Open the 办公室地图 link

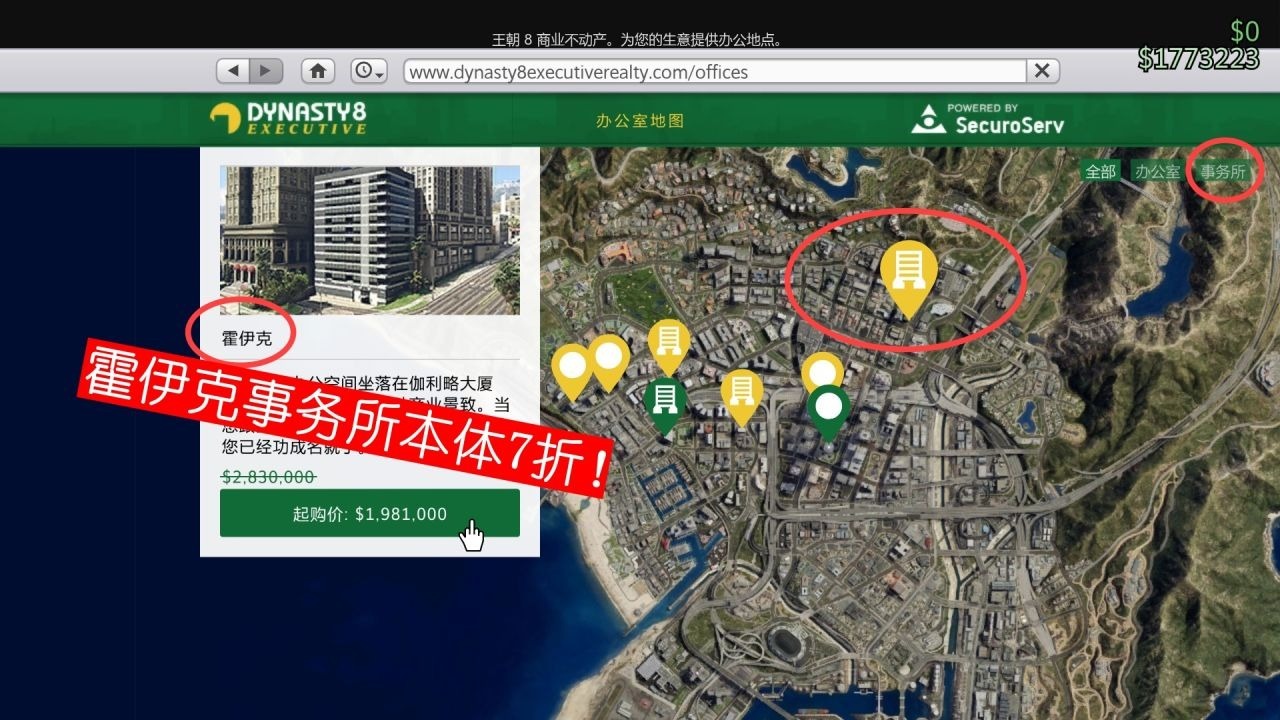(x=640, y=121)
